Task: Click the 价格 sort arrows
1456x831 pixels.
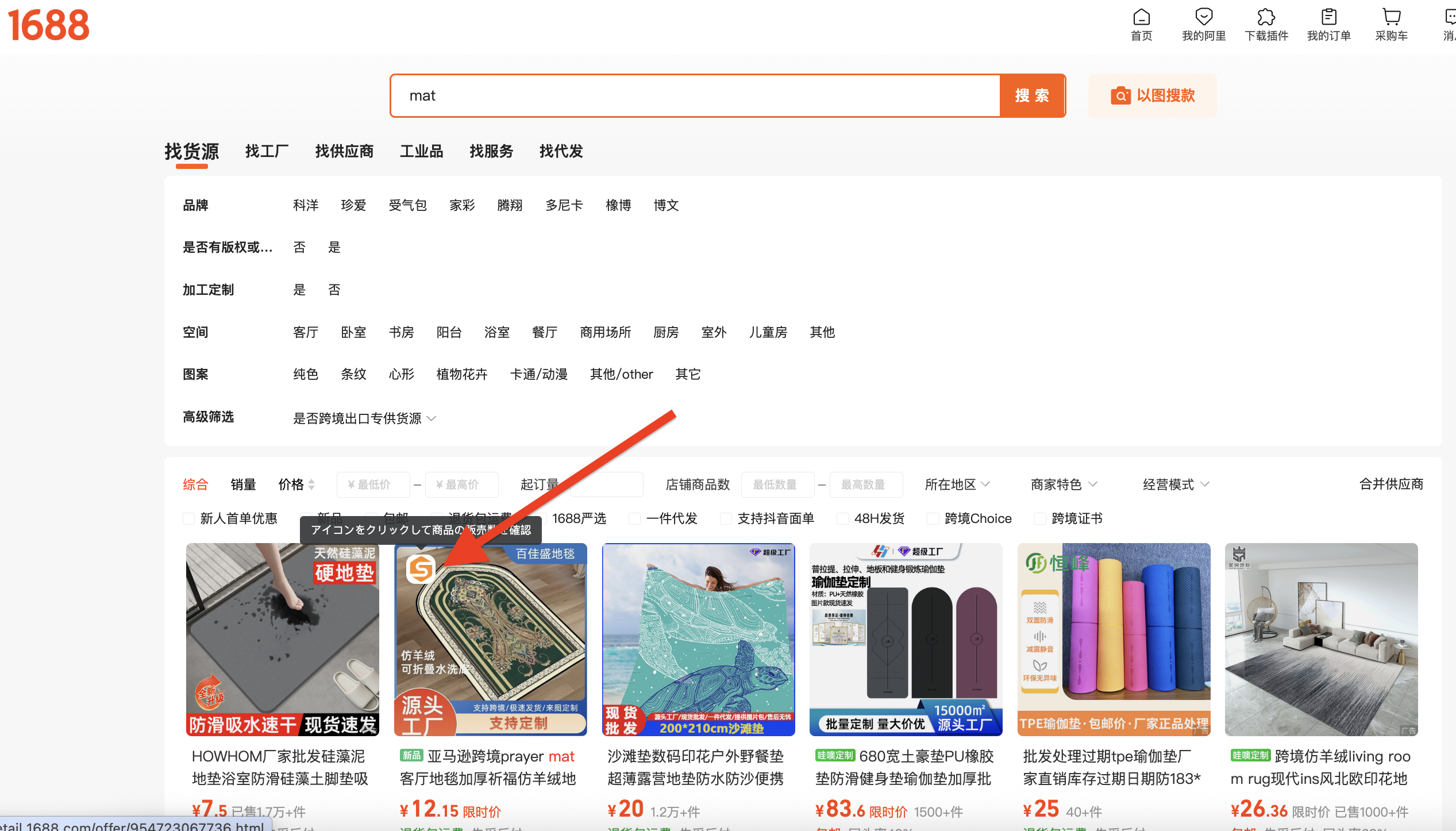Action: tap(311, 484)
